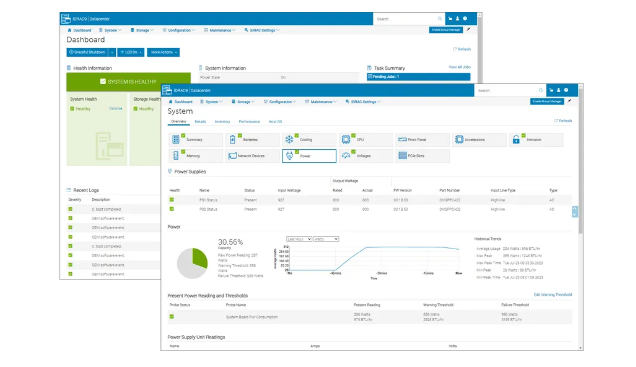Click search magnifier in Dashboard window
The width and height of the screenshot is (636, 367).
[x=440, y=19]
